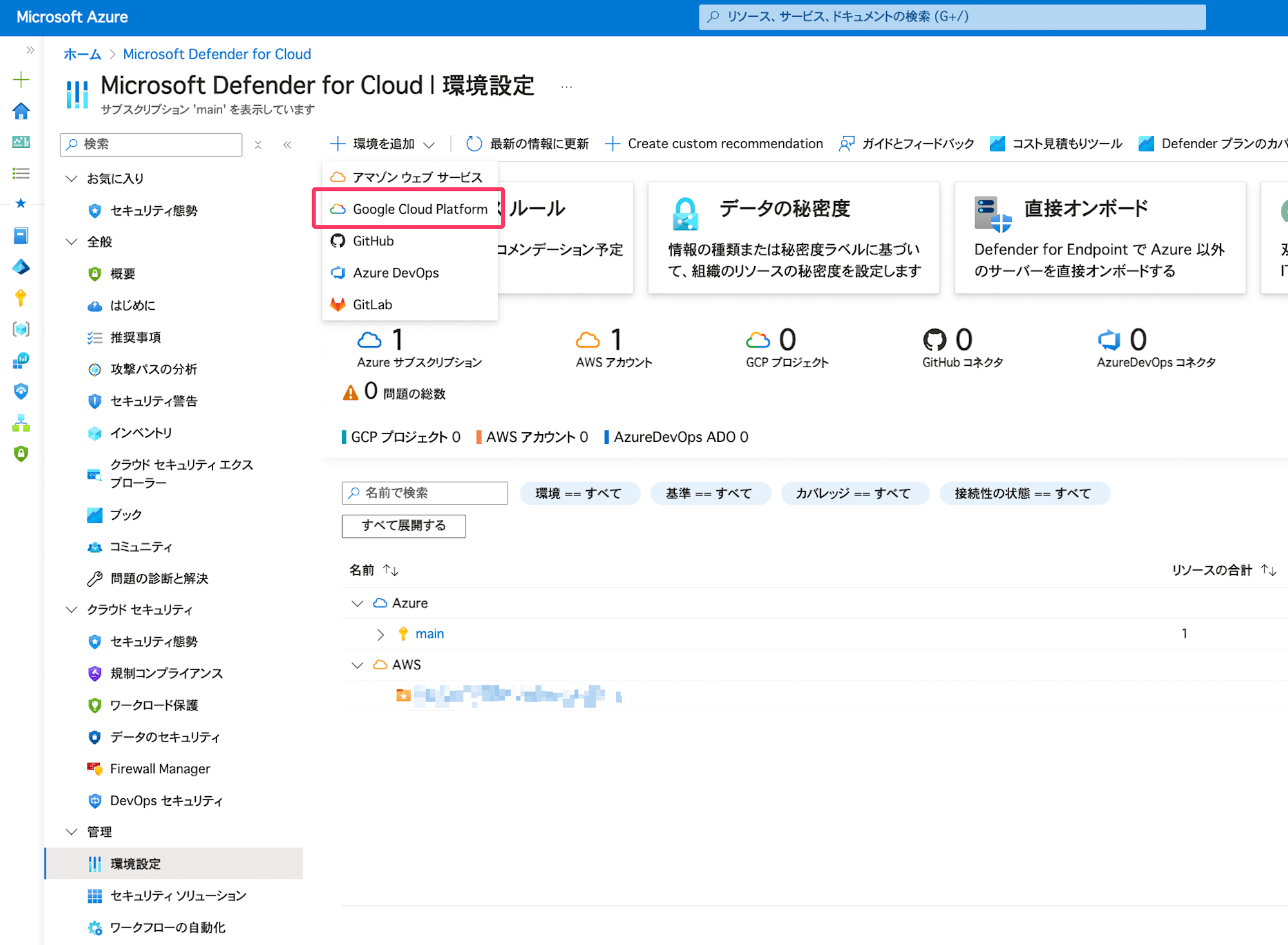Go to ホーム breadcrumb link
The height and width of the screenshot is (945, 1288).
[82, 54]
